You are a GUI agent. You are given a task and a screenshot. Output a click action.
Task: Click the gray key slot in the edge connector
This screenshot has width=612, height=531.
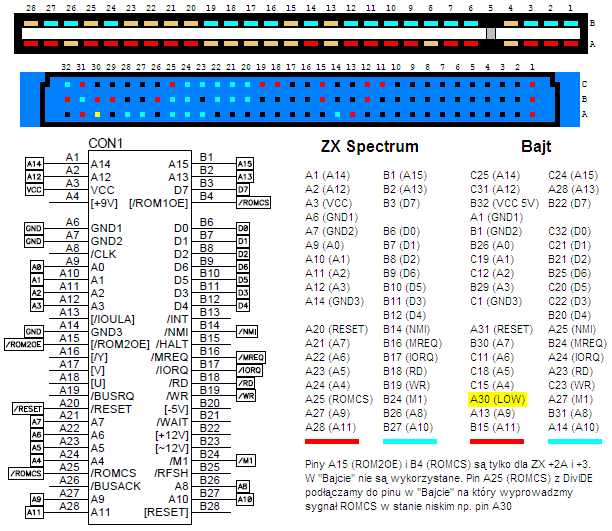[491, 34]
